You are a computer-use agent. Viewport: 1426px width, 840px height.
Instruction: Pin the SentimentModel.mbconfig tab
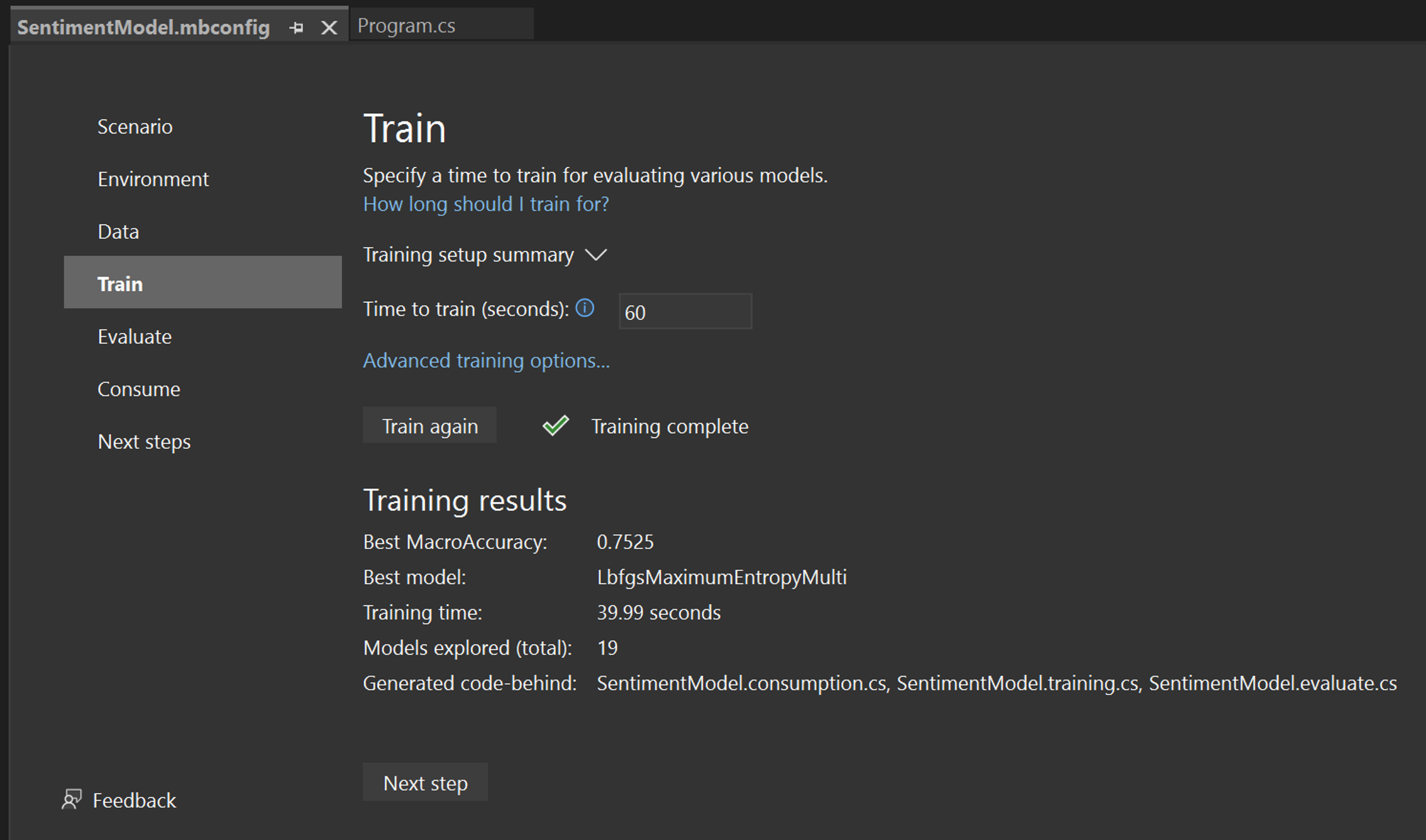pyautogui.click(x=296, y=28)
